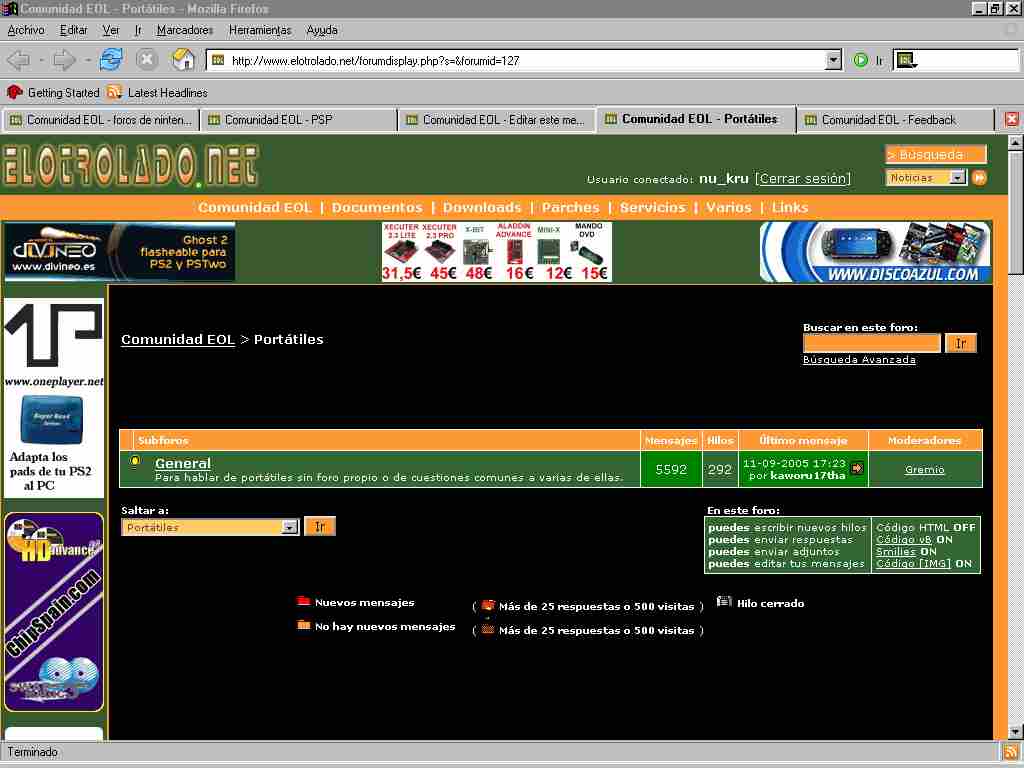Click the Buscar en este foro input field

tap(872, 343)
